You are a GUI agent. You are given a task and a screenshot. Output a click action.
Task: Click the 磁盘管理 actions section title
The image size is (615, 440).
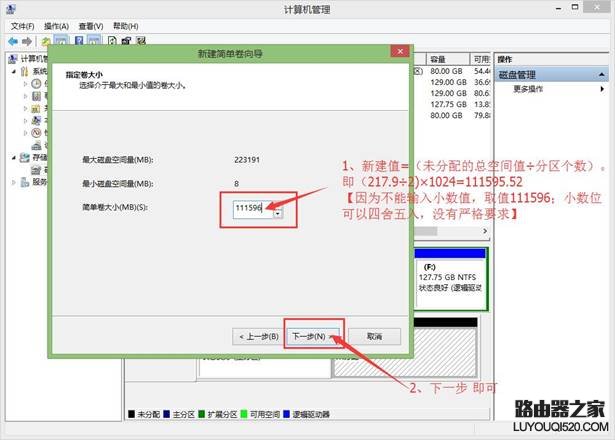[x=517, y=75]
